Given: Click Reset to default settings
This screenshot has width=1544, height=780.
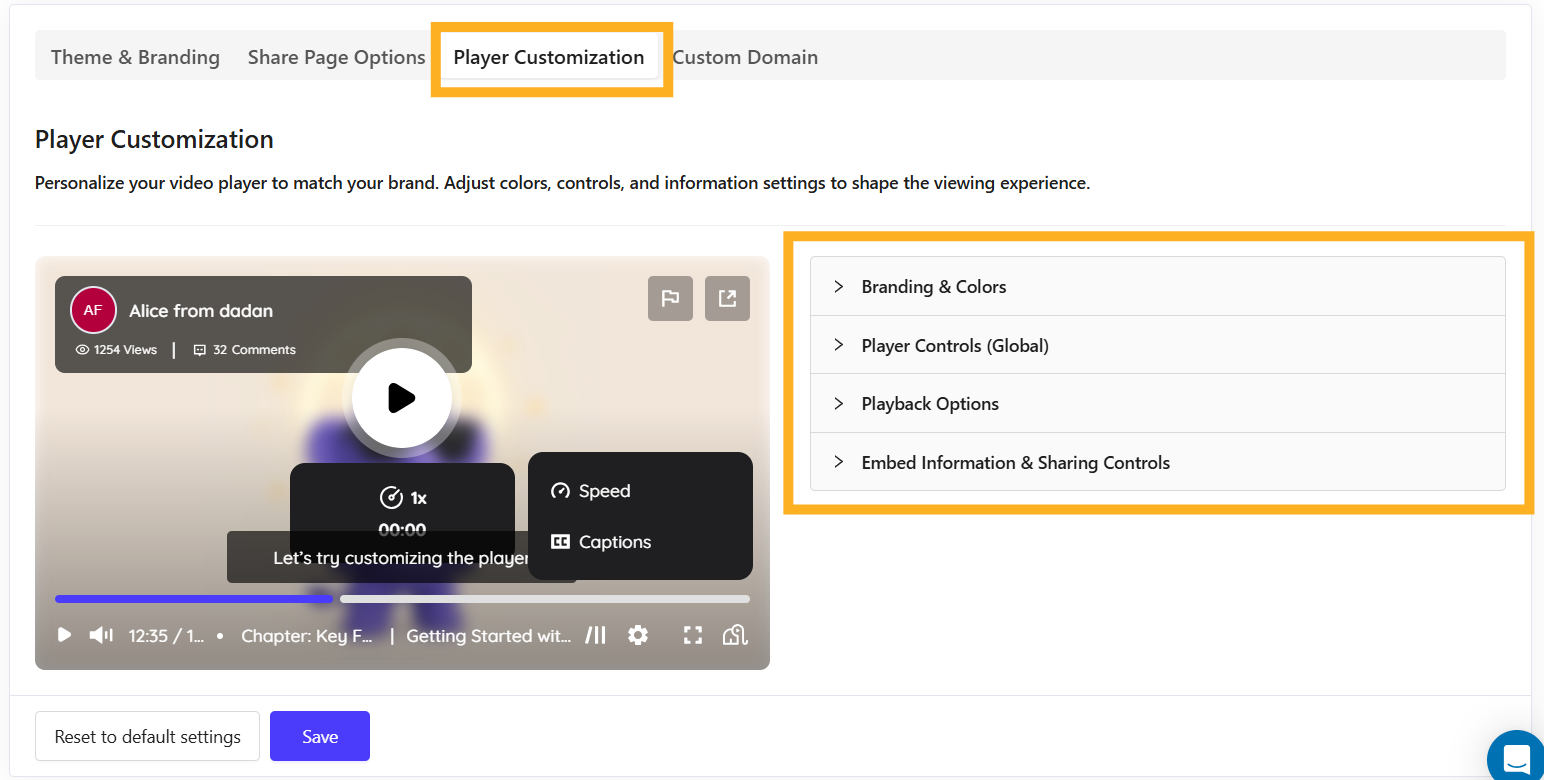Looking at the screenshot, I should 147,736.
